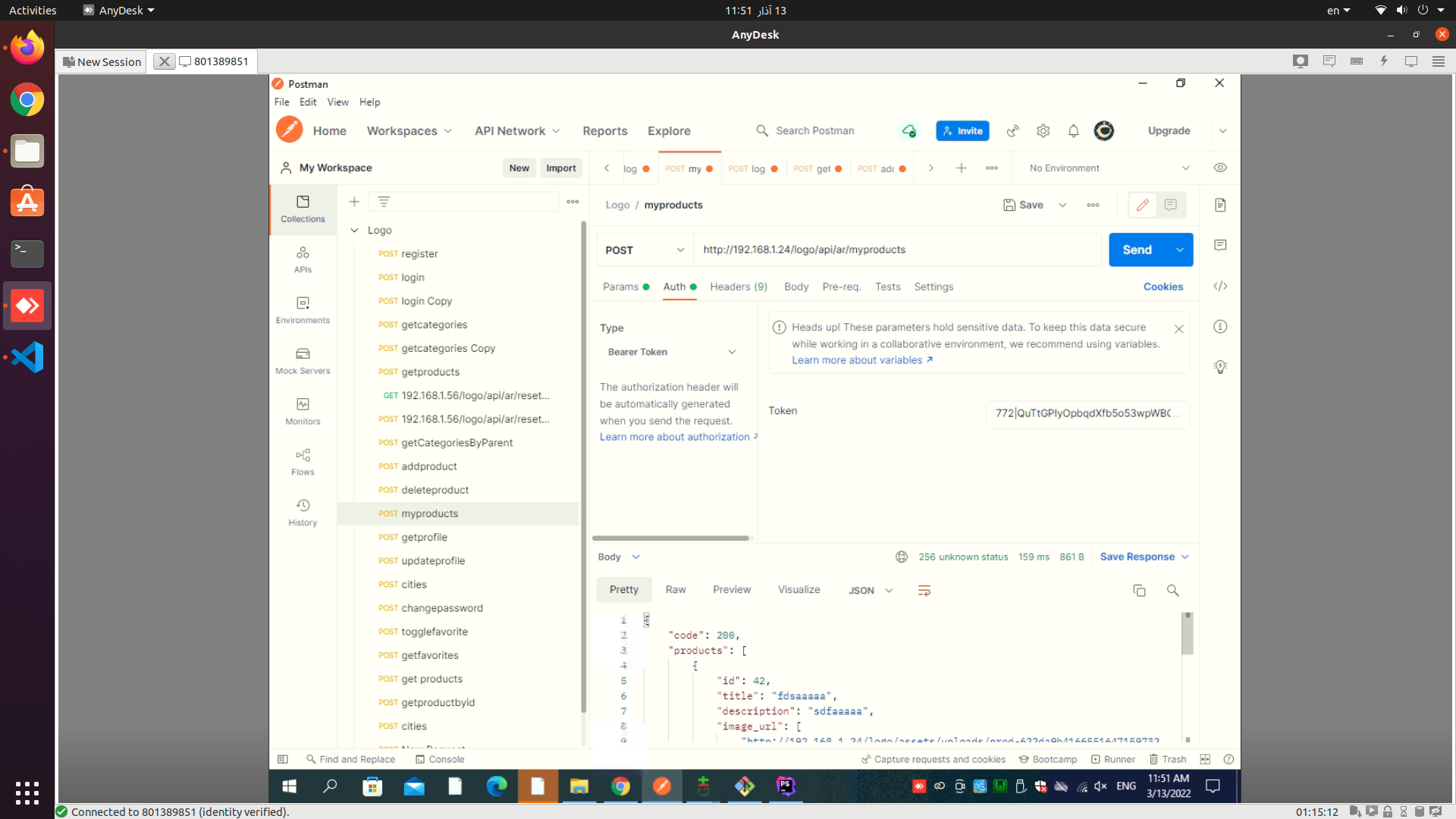The image size is (1456, 819).
Task: Open the Mock Servers sidebar panel
Action: click(303, 361)
